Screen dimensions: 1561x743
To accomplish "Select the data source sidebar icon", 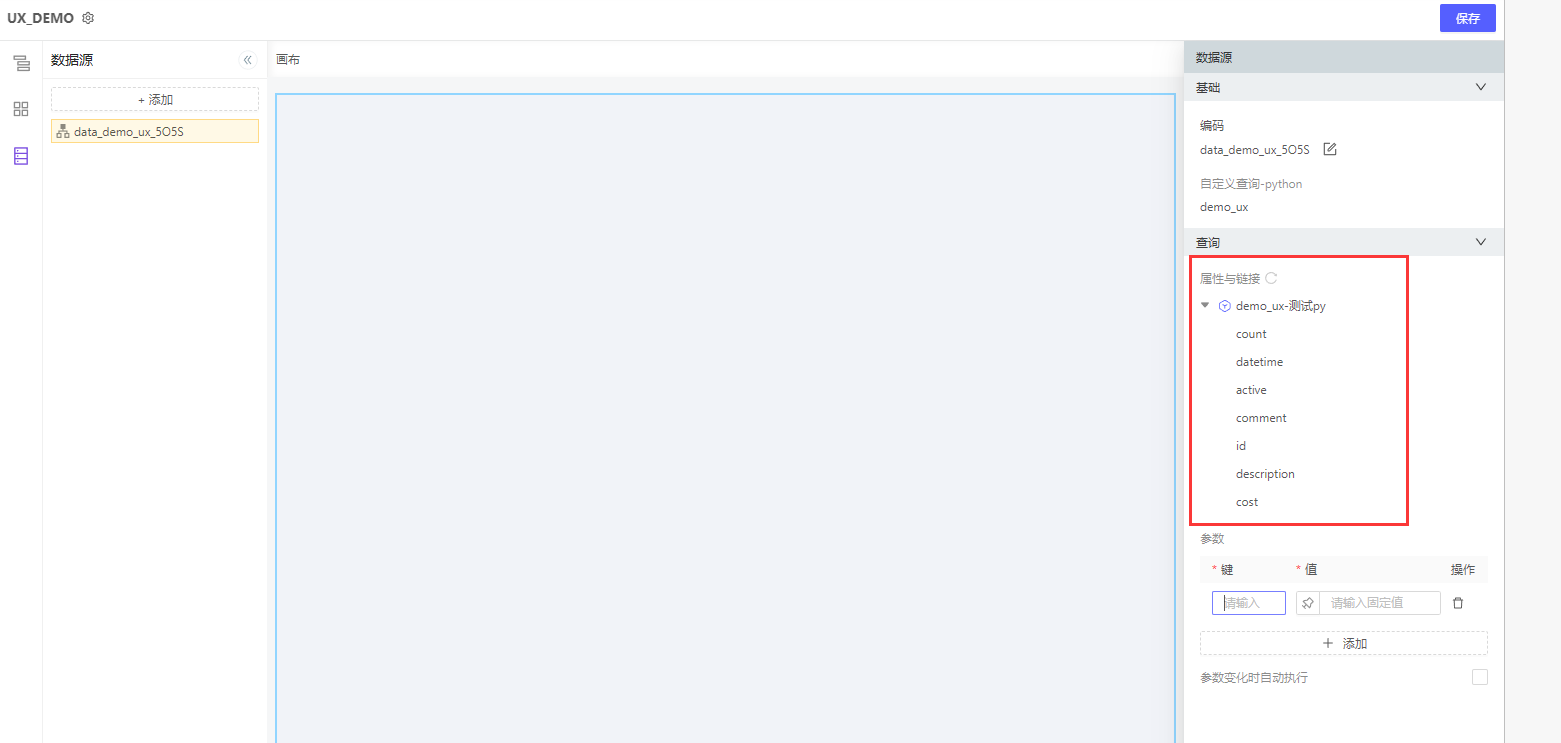I will pos(21,156).
